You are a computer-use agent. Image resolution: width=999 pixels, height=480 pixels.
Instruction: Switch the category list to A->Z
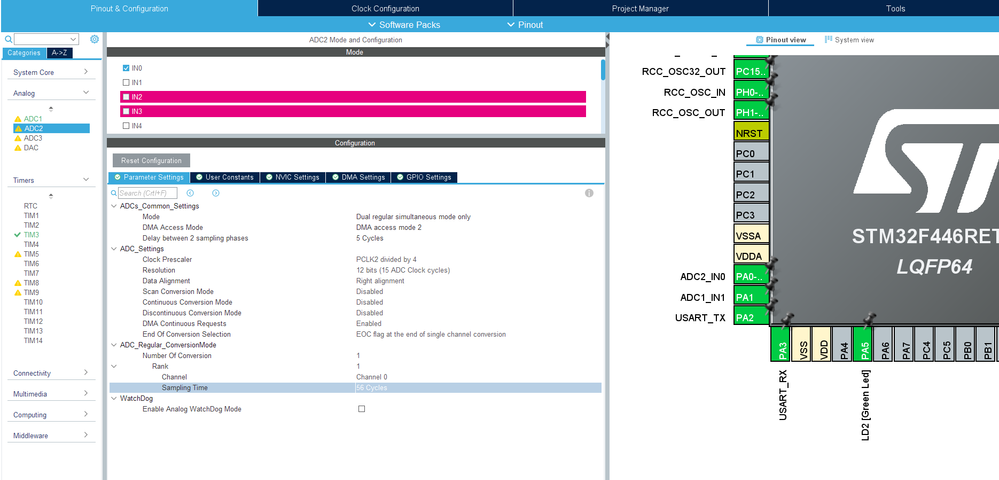[x=60, y=53]
